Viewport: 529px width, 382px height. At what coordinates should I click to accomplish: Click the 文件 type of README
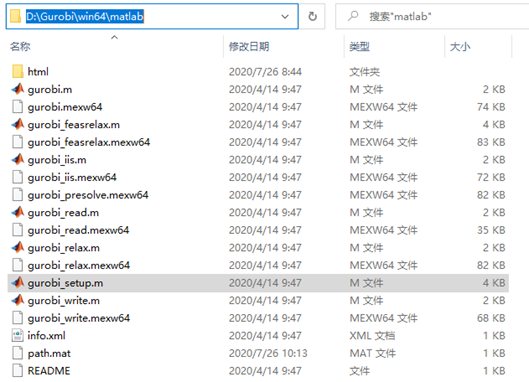click(360, 371)
